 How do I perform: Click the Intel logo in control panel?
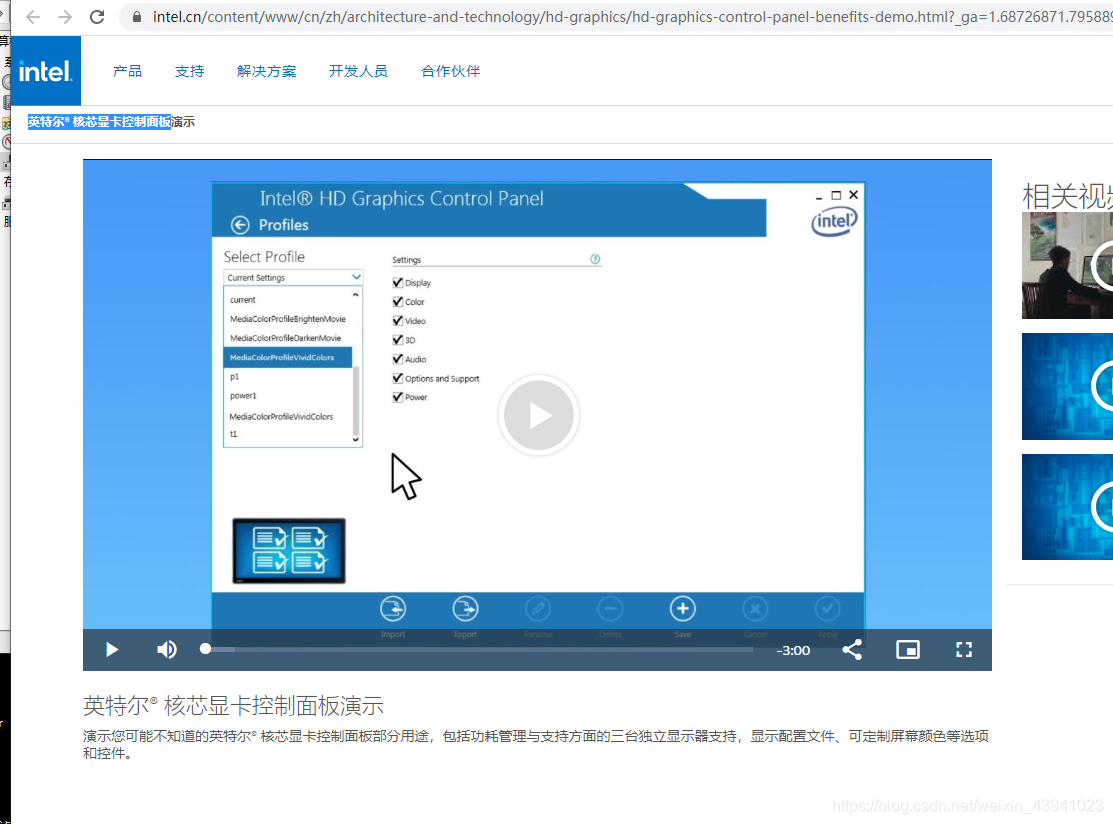834,221
